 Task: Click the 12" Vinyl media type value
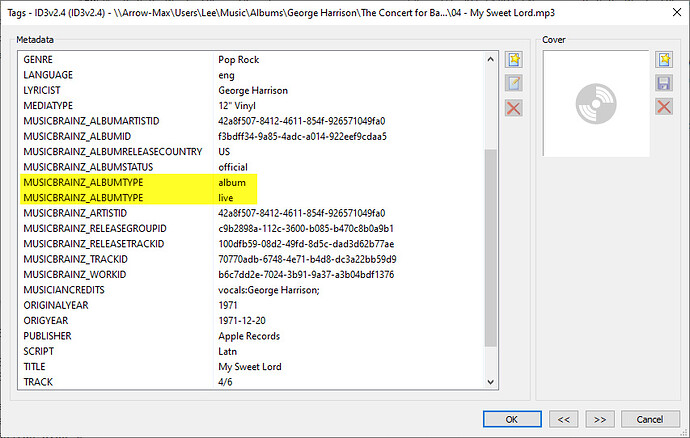click(x=237, y=106)
